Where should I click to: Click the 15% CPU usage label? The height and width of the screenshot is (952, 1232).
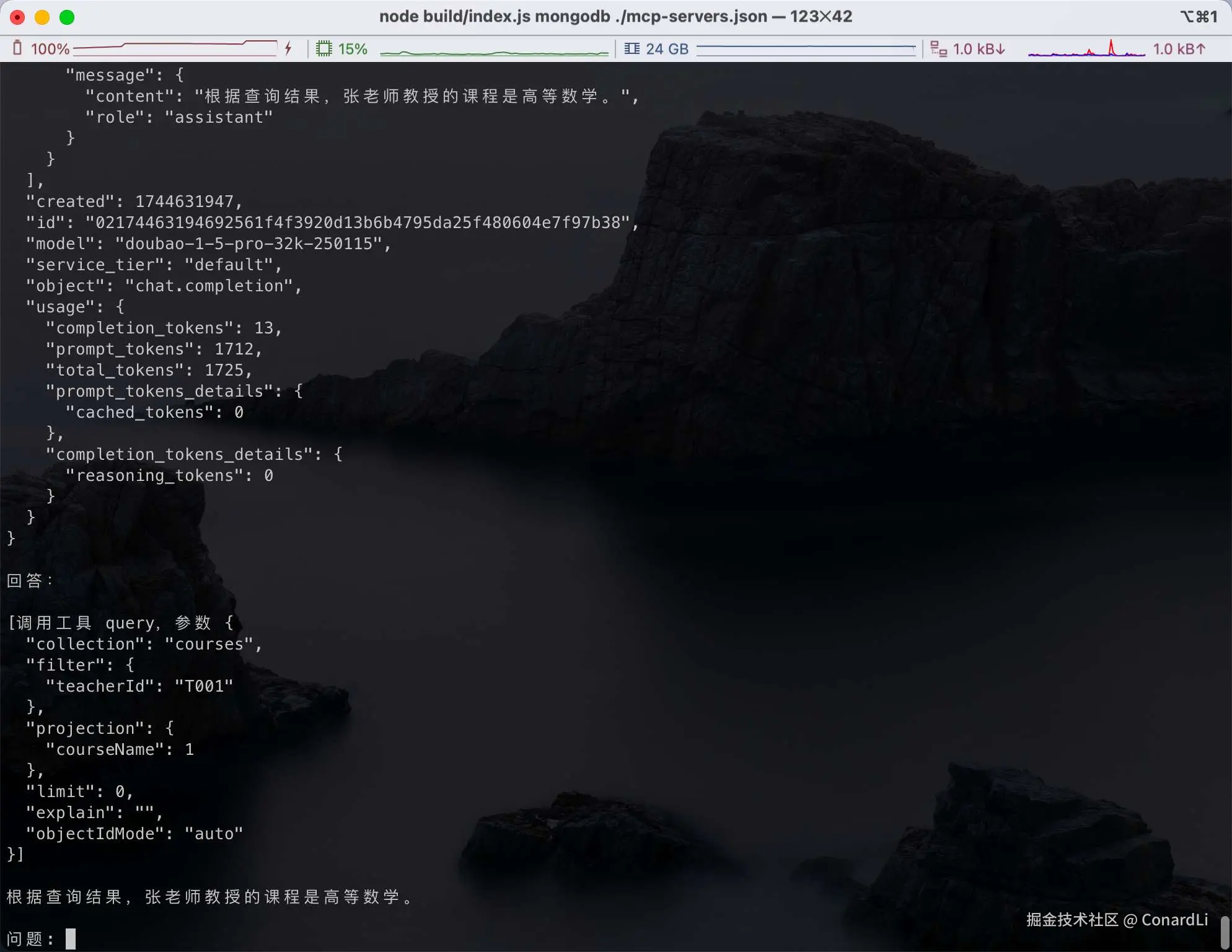[353, 49]
